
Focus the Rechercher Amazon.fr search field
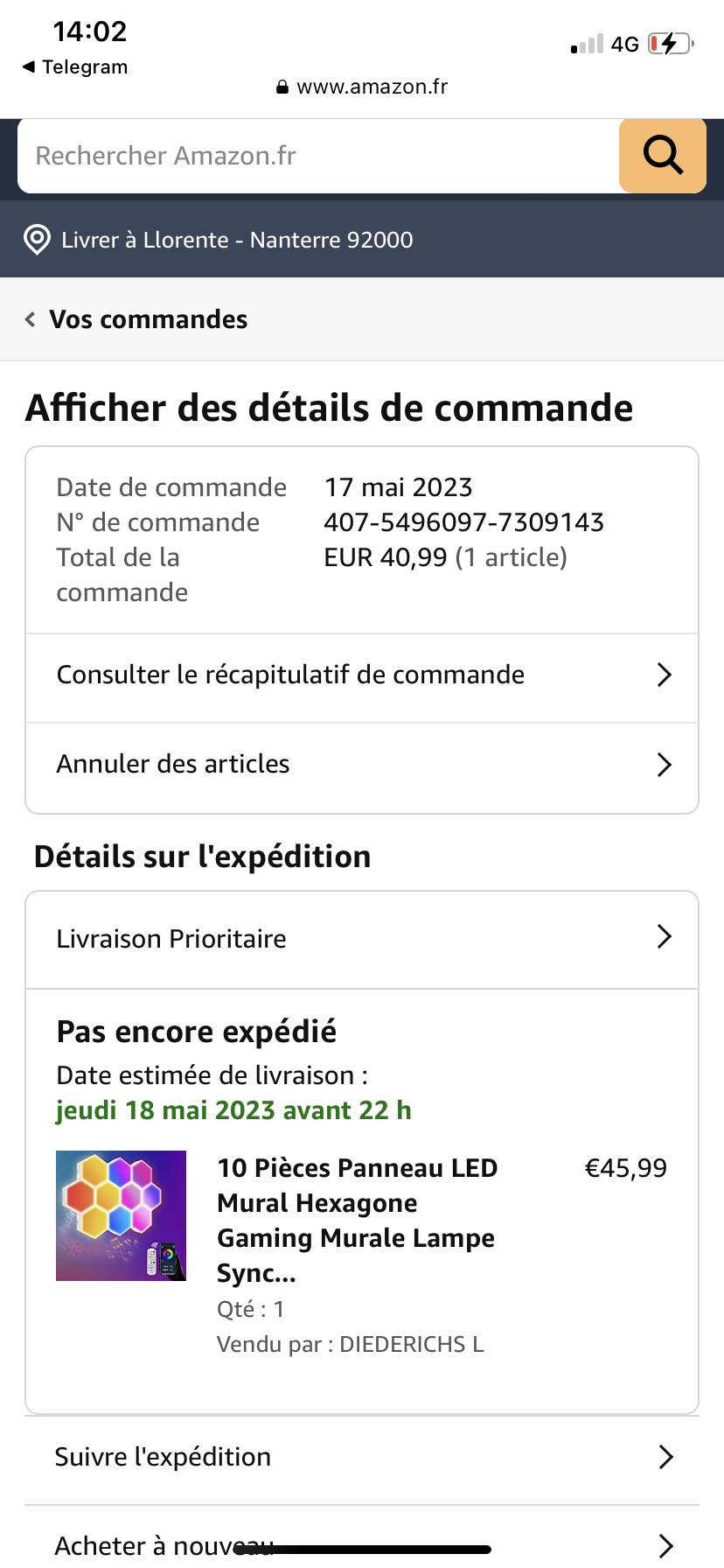point(315,156)
